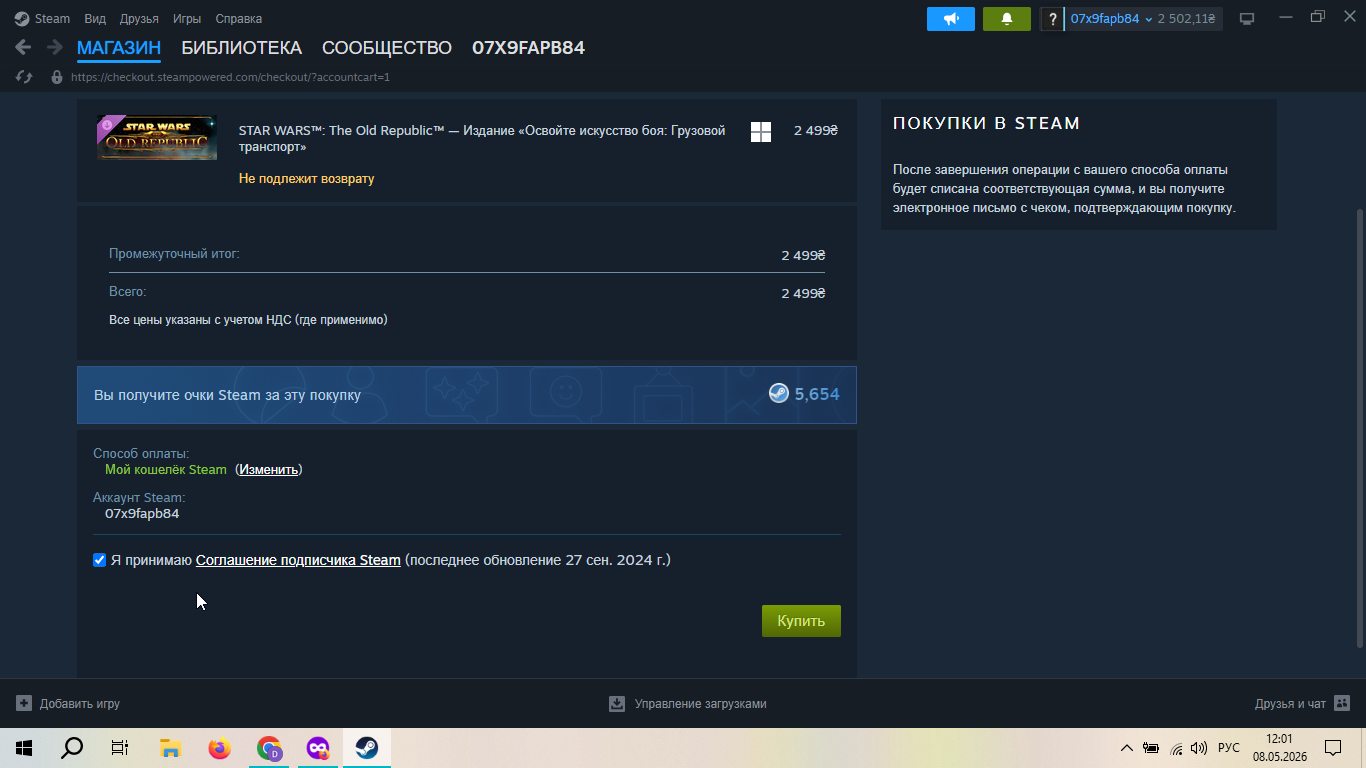
Task: Click the Add a game plus icon
Action: pos(24,704)
